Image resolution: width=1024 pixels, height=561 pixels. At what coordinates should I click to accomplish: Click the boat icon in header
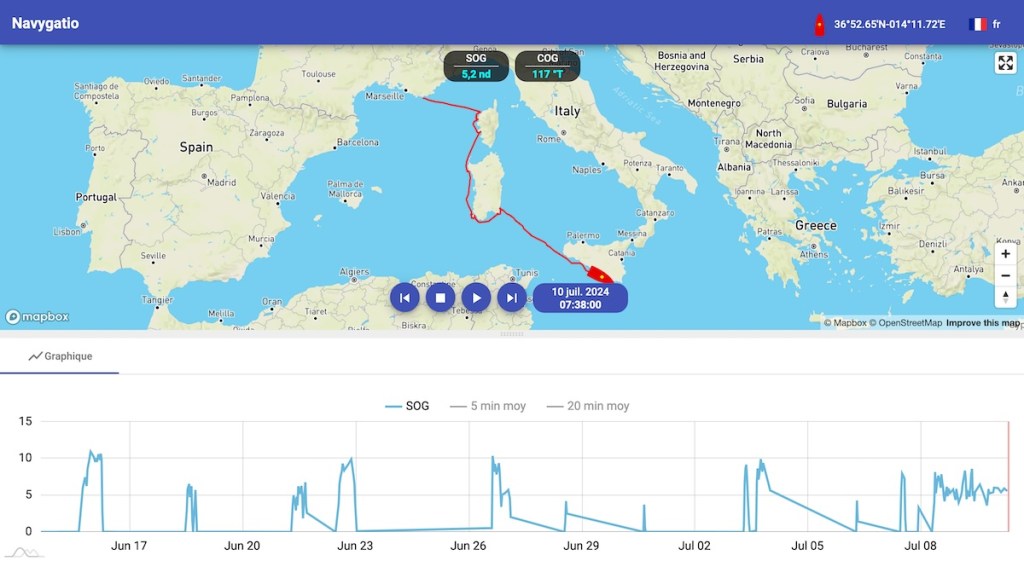tap(819, 25)
